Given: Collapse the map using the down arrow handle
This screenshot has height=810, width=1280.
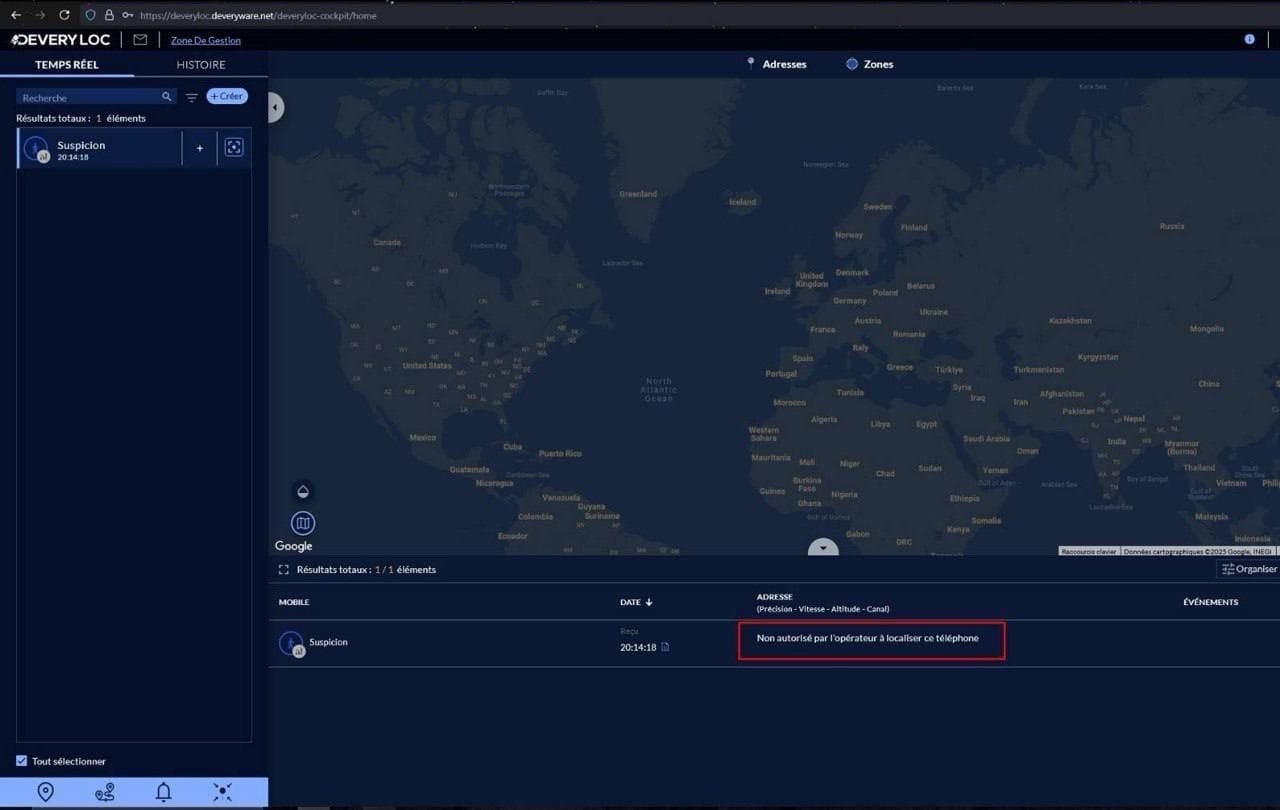Looking at the screenshot, I should pyautogui.click(x=823, y=548).
